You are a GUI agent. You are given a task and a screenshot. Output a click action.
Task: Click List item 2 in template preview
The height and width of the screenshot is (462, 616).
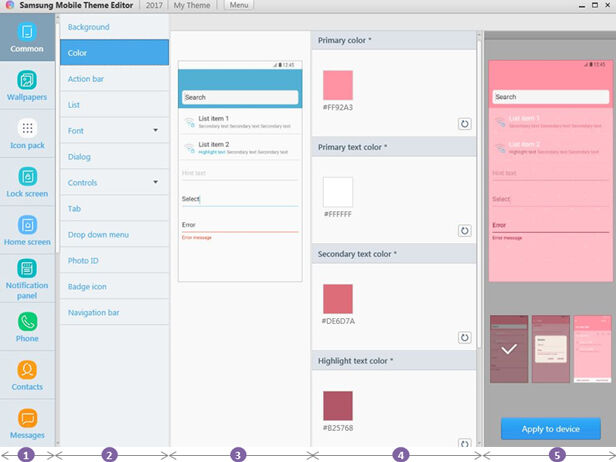coord(240,147)
